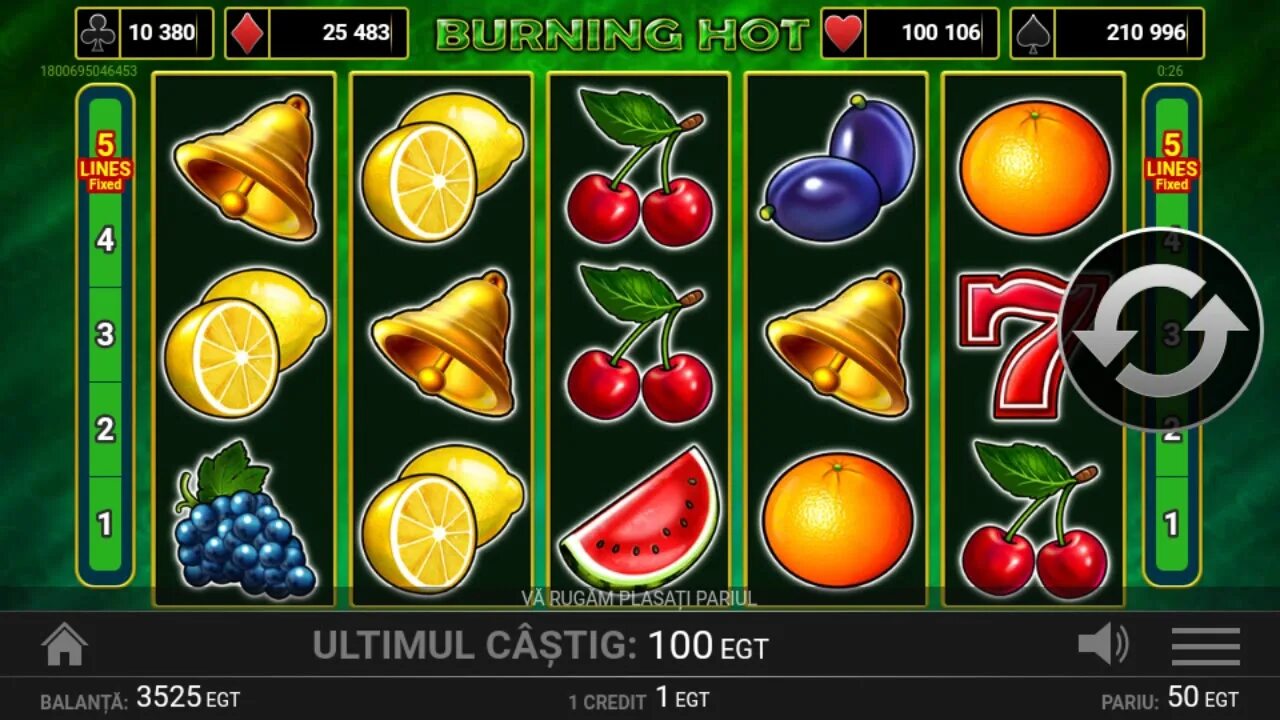Click the Ultimul Câștig 100 EGT display

(x=540, y=645)
